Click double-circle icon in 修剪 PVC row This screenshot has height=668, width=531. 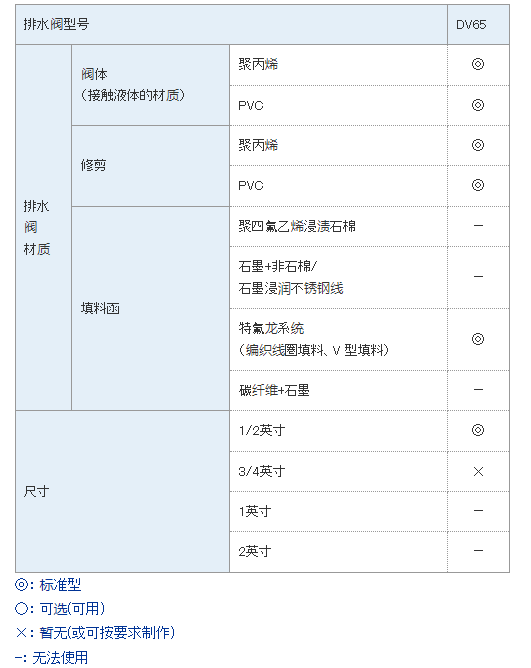(478, 185)
